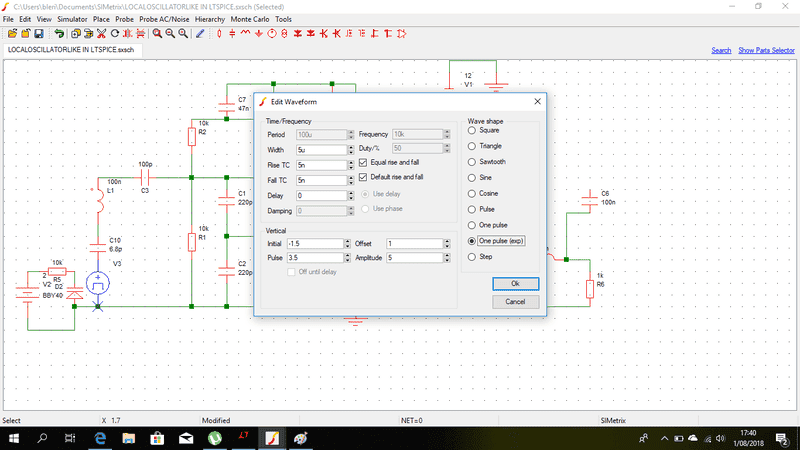
Task: Click the Show Parts Selector link
Action: click(x=766, y=50)
